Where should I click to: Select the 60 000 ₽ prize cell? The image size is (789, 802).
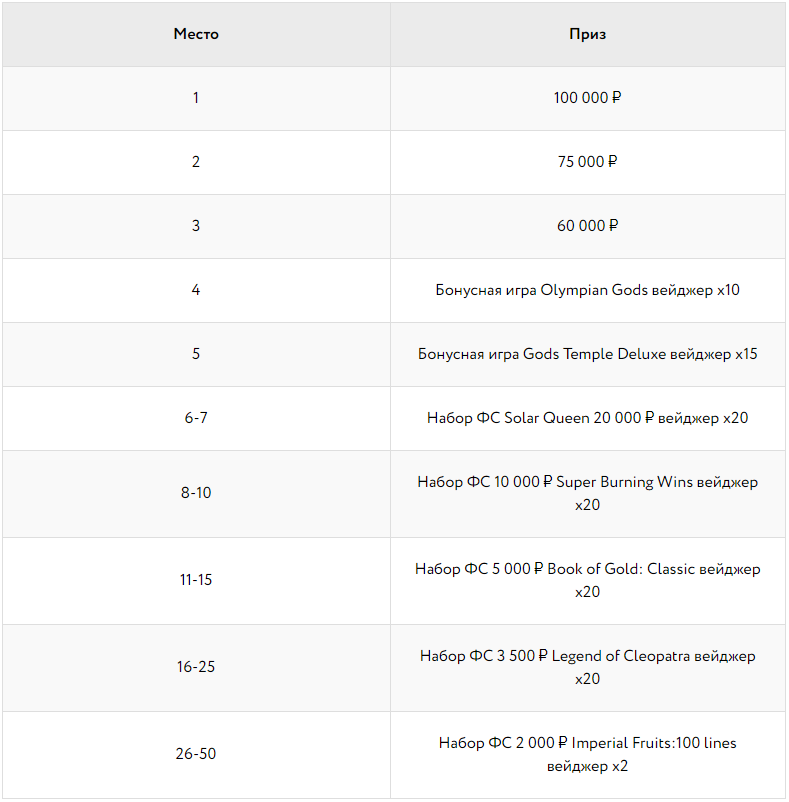[x=588, y=226]
